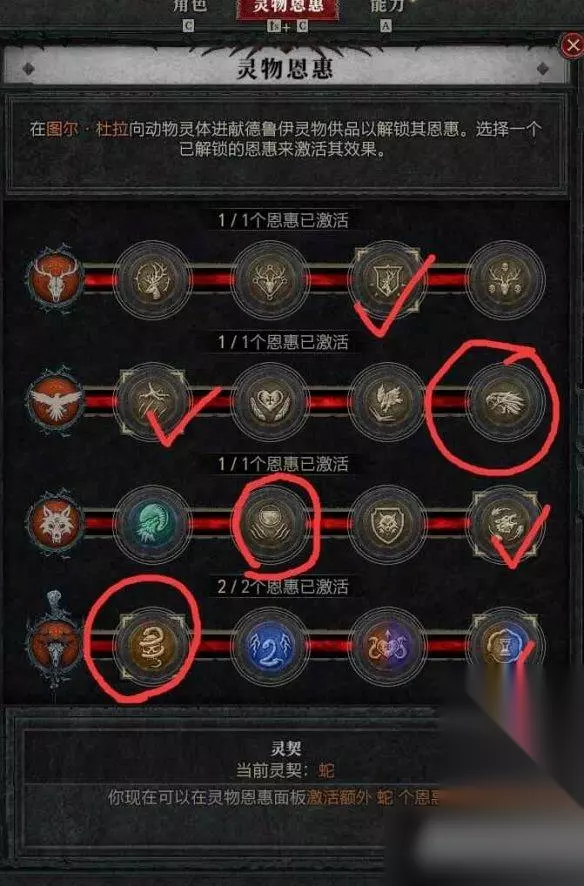This screenshot has width=584, height=886.
Task: Activate the green Wolf boon icon
Action: (x=153, y=524)
